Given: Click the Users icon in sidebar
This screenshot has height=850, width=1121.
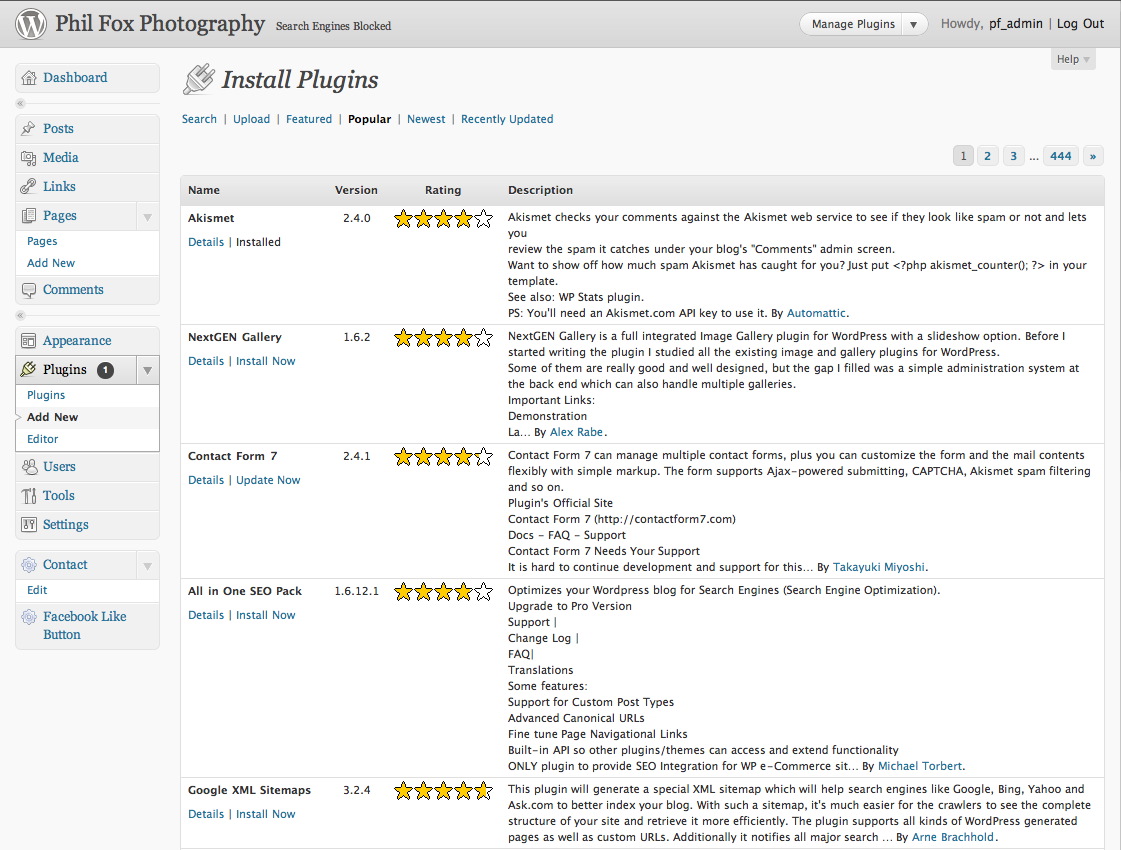Looking at the screenshot, I should pyautogui.click(x=29, y=467).
